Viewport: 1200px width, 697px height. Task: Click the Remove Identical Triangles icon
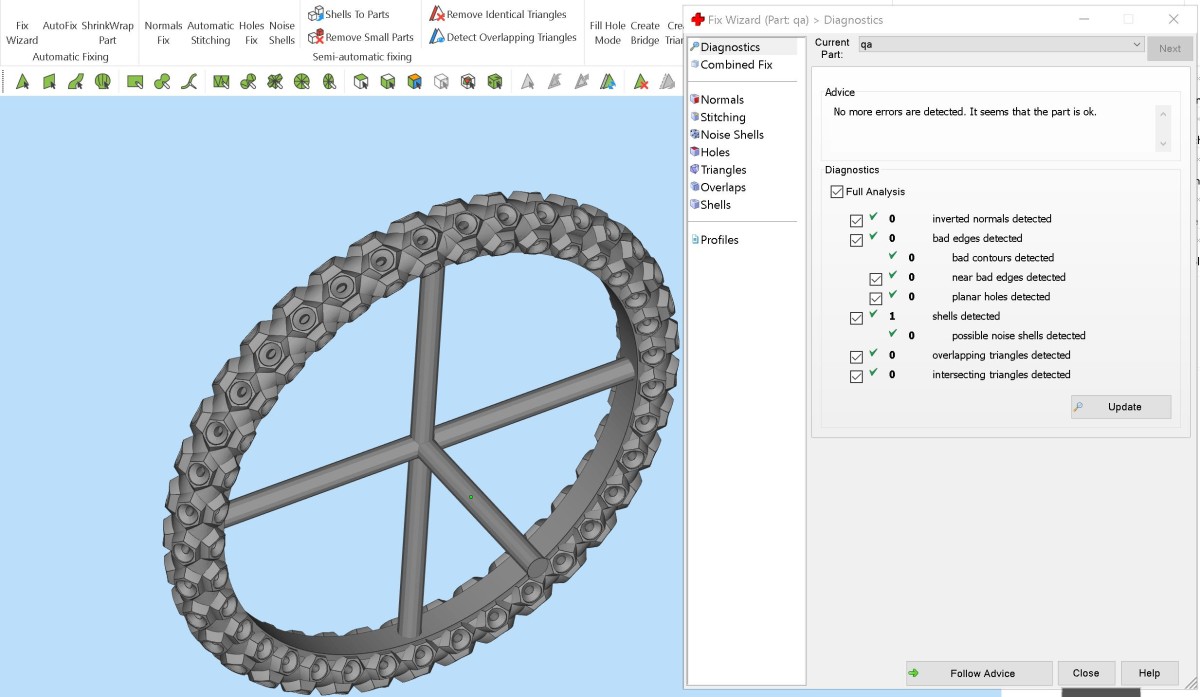coord(437,14)
